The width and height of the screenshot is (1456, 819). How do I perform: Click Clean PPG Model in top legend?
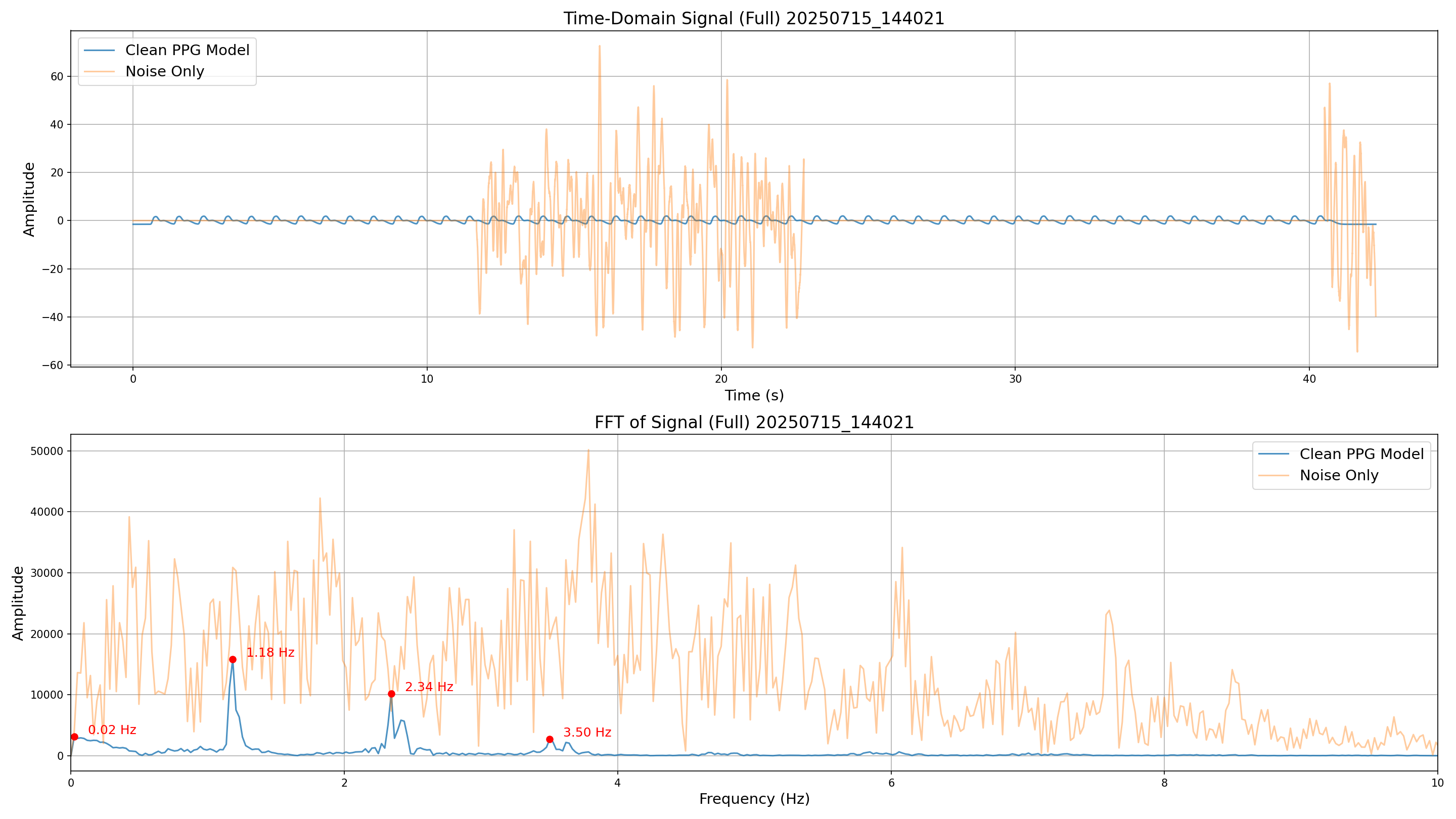(187, 51)
